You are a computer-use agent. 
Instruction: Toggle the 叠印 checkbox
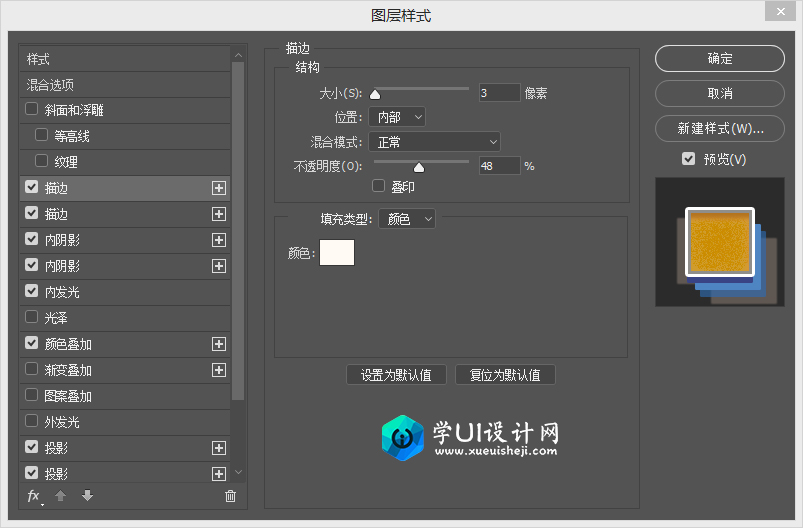(378, 186)
